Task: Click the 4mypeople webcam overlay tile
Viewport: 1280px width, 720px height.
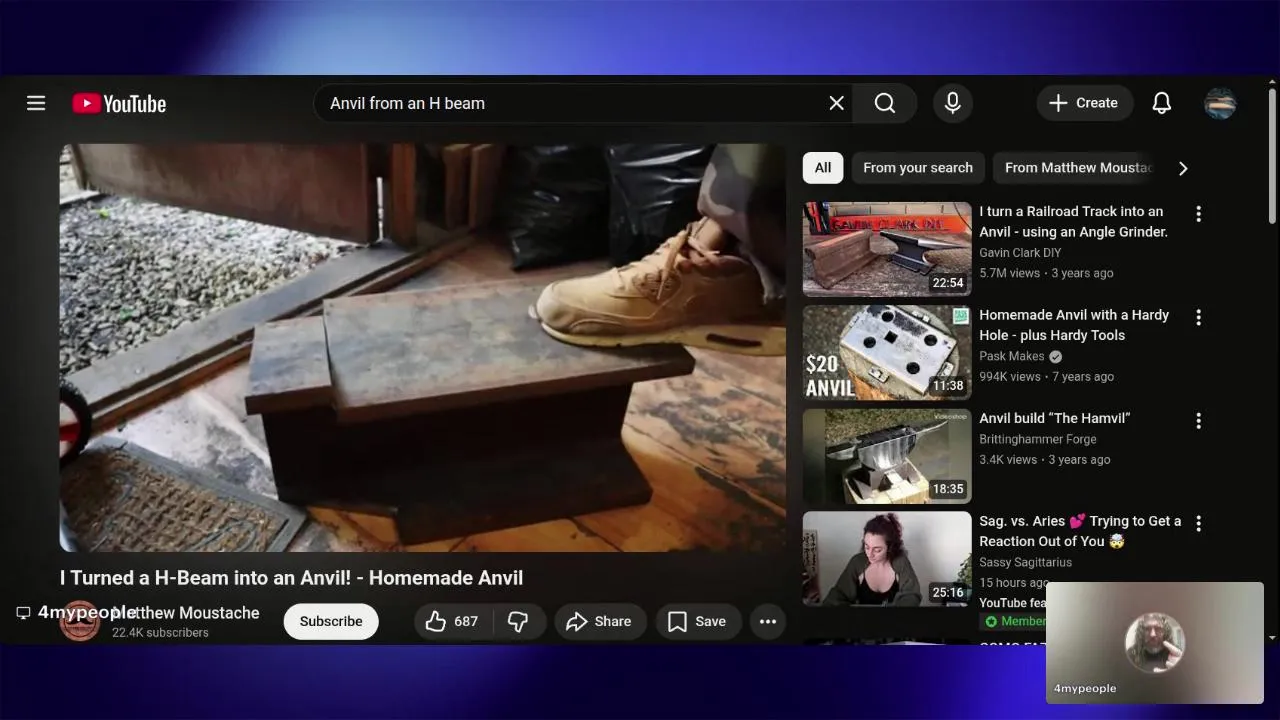Action: [1155, 643]
